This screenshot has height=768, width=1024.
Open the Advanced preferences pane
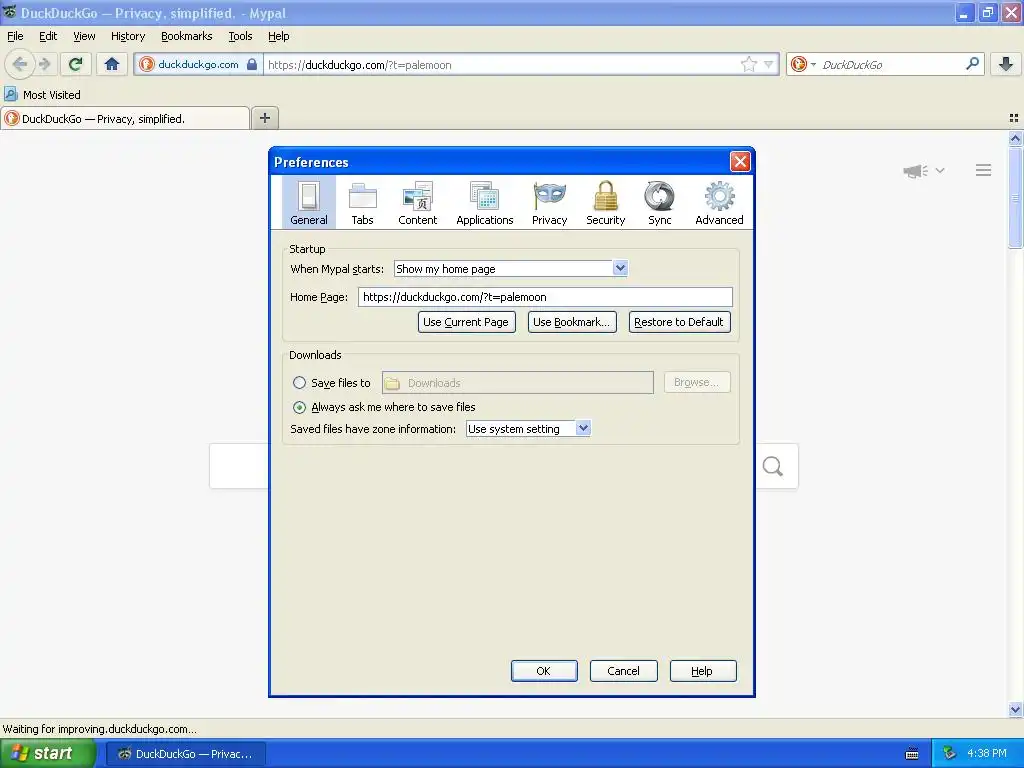pos(719,202)
